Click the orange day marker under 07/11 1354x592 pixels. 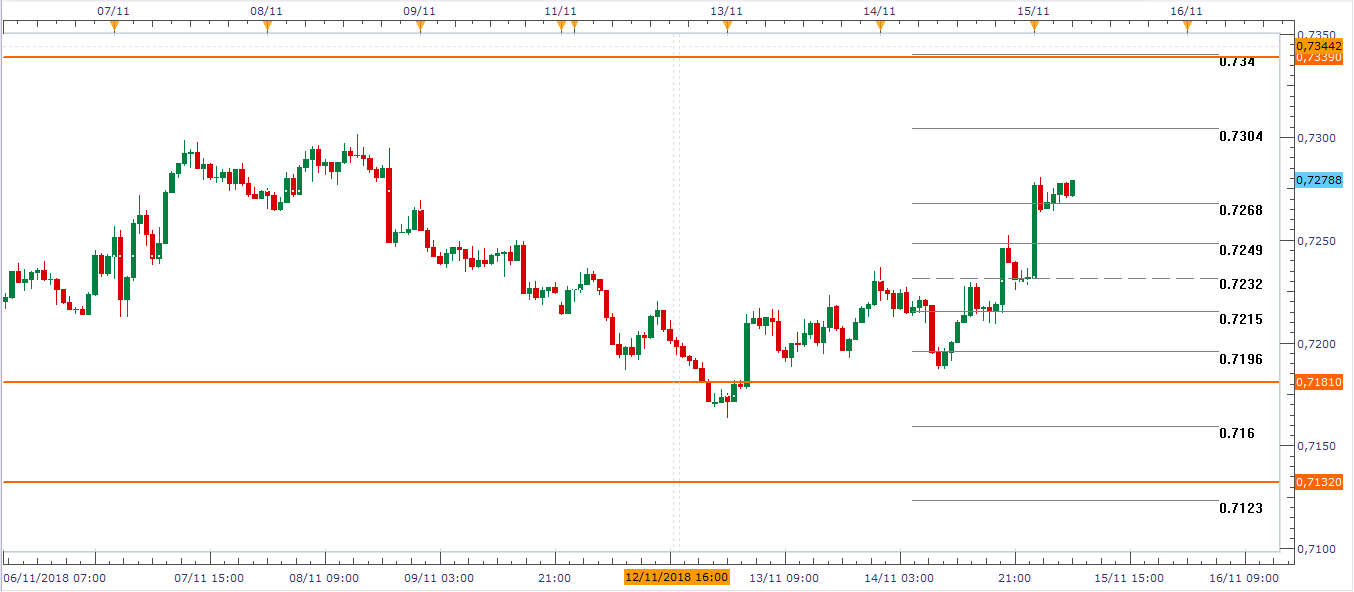point(114,27)
